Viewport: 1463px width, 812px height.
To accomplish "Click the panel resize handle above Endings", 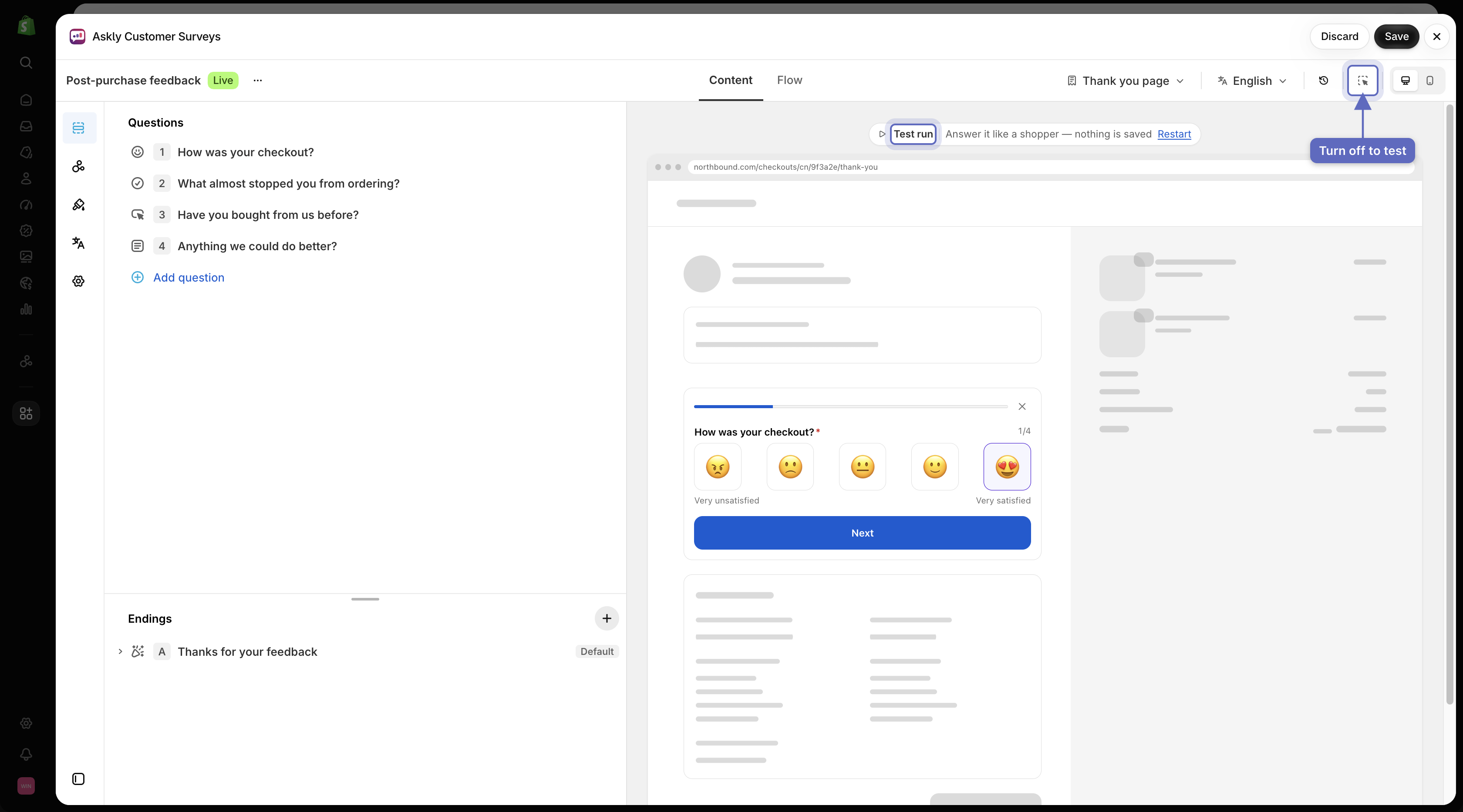I will pos(365,599).
